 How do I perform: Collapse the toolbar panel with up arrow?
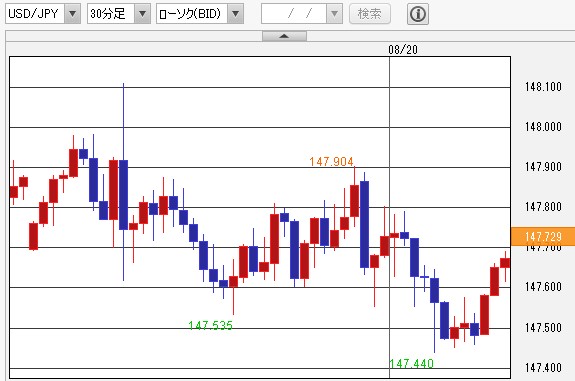click(x=284, y=36)
